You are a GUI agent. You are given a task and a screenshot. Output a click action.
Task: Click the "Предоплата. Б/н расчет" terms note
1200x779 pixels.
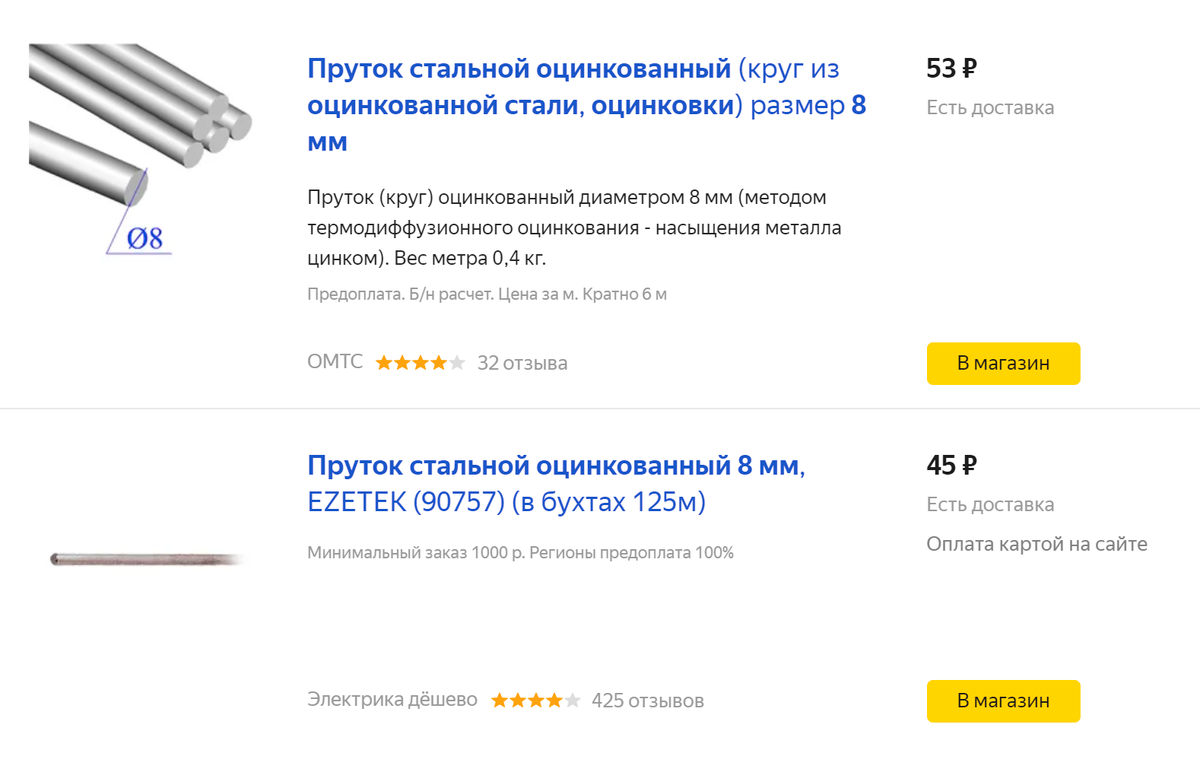point(486,294)
